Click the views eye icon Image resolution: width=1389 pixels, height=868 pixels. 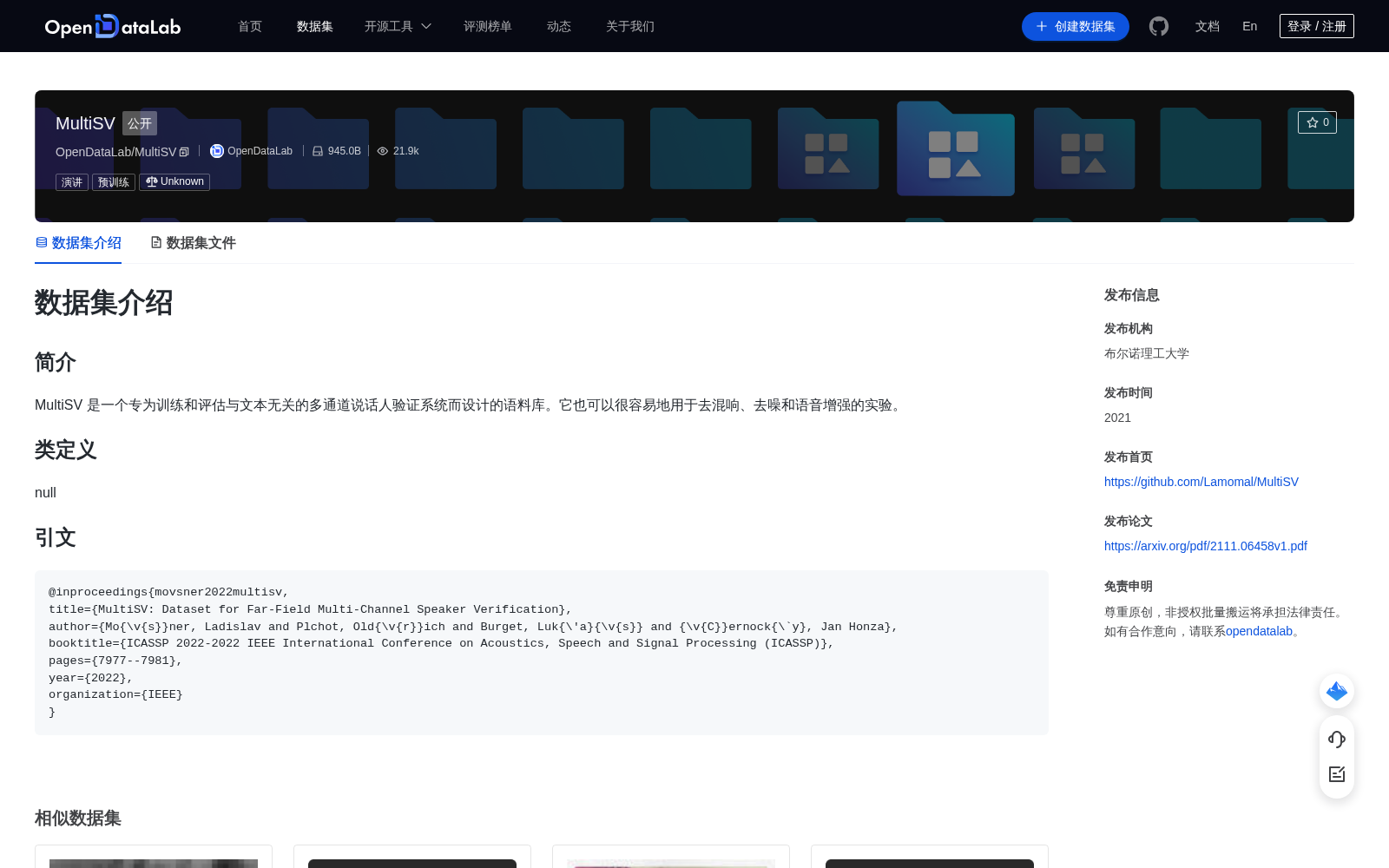click(x=383, y=151)
